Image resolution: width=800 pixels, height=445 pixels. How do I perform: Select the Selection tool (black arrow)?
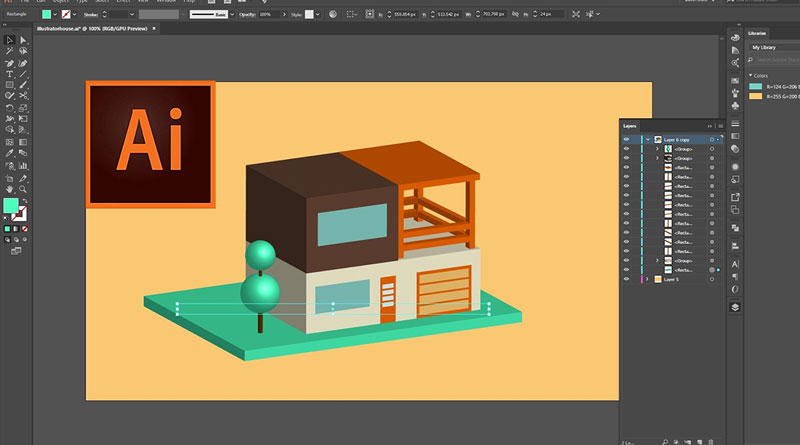[9, 40]
